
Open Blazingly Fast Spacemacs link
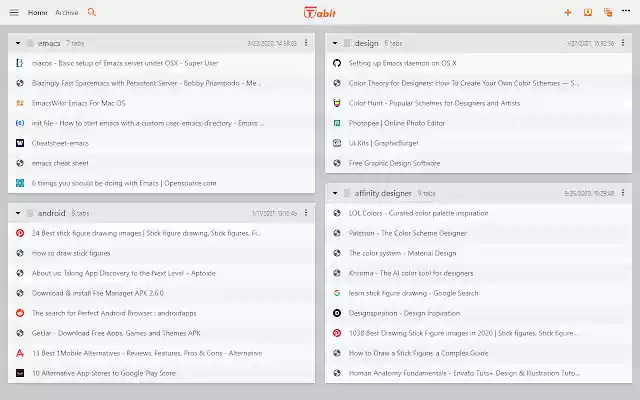pyautogui.click(x=146, y=83)
